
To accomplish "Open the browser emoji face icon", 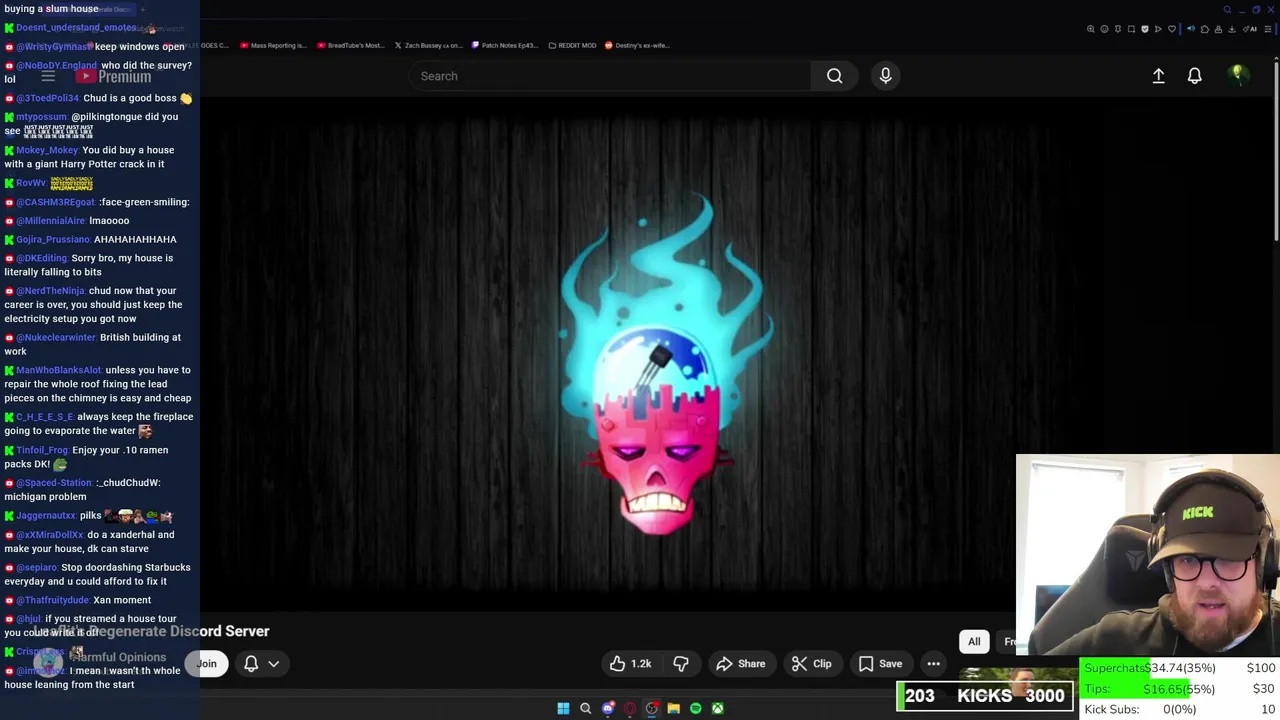I will point(1104,29).
